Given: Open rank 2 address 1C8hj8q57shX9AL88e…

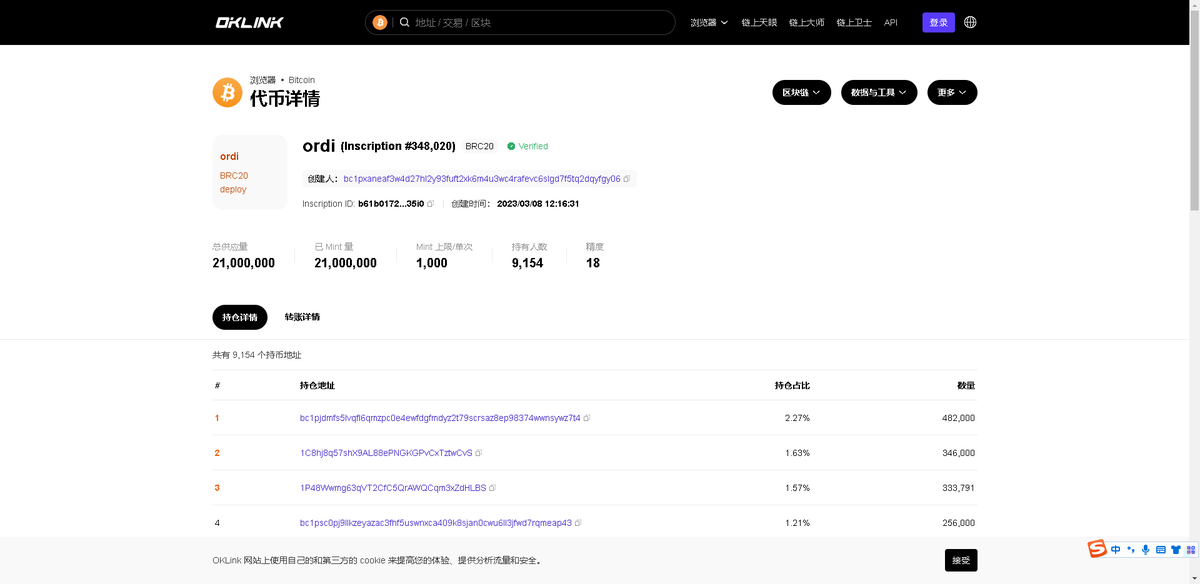Looking at the screenshot, I should (x=386, y=453).
